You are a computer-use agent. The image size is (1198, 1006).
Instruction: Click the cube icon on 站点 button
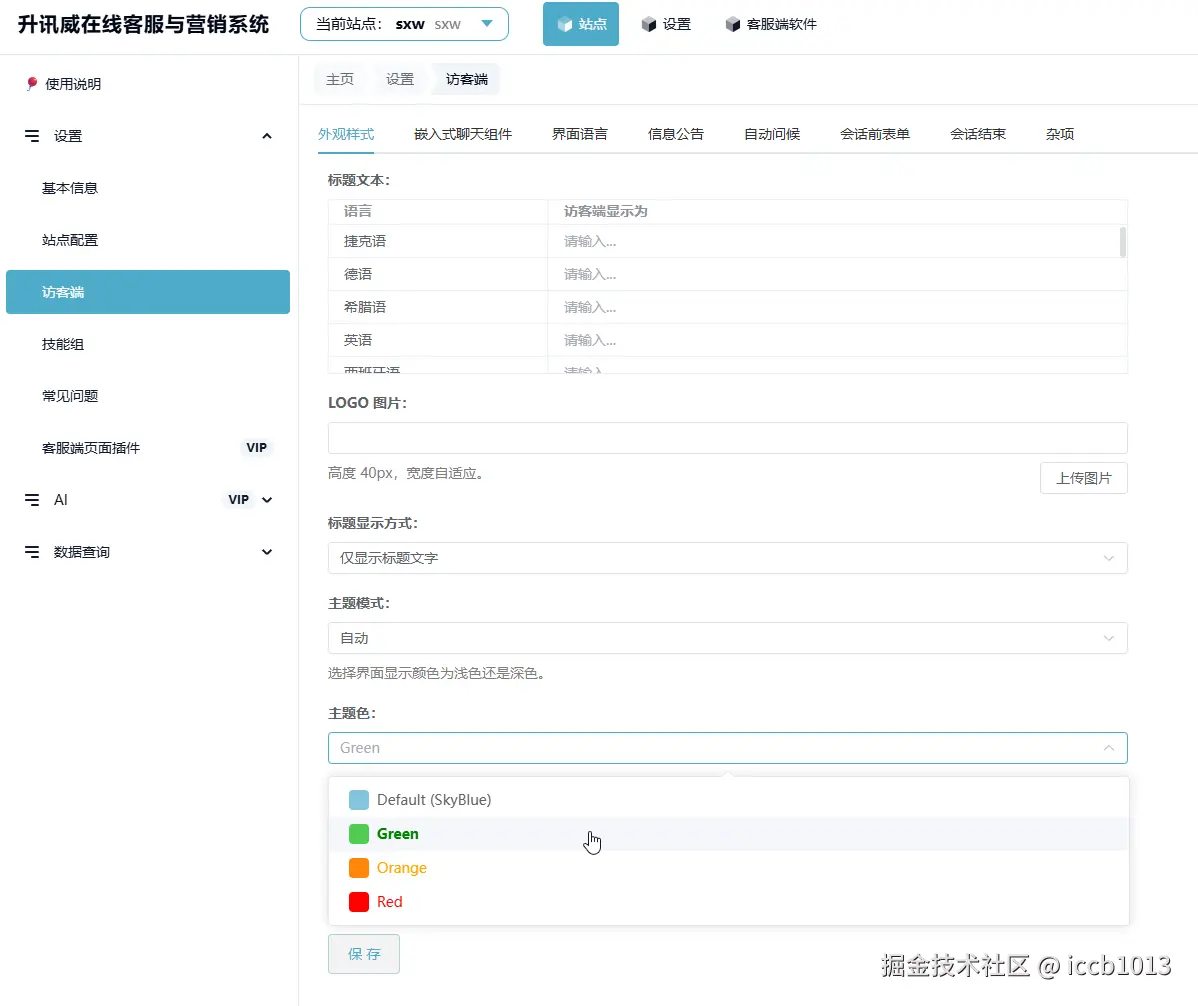tap(565, 24)
